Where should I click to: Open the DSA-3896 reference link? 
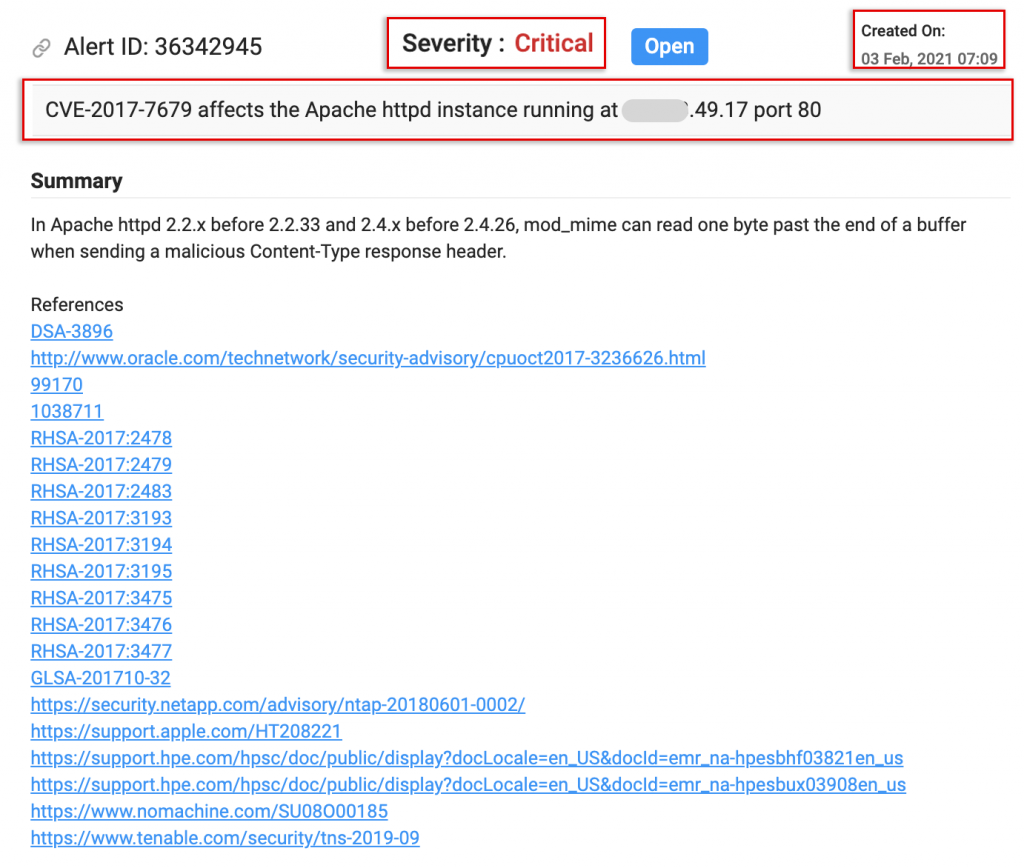(72, 332)
